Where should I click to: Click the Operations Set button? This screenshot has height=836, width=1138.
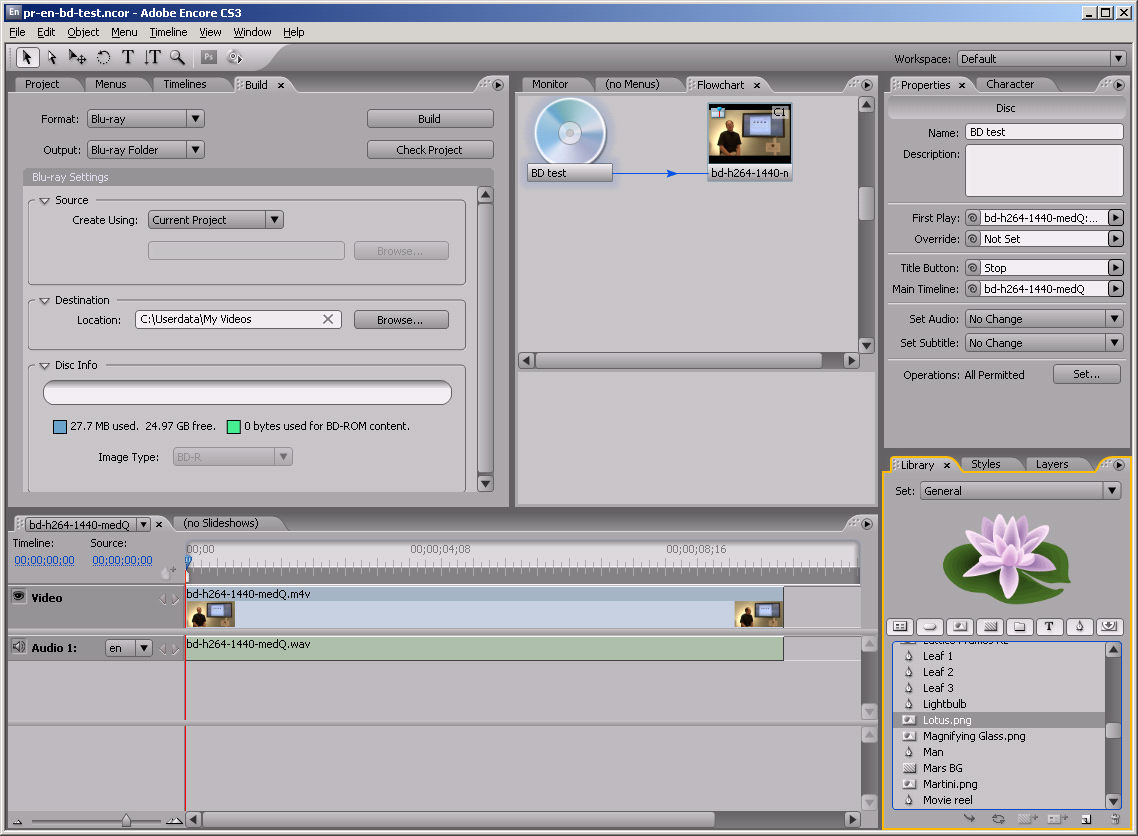coord(1086,374)
